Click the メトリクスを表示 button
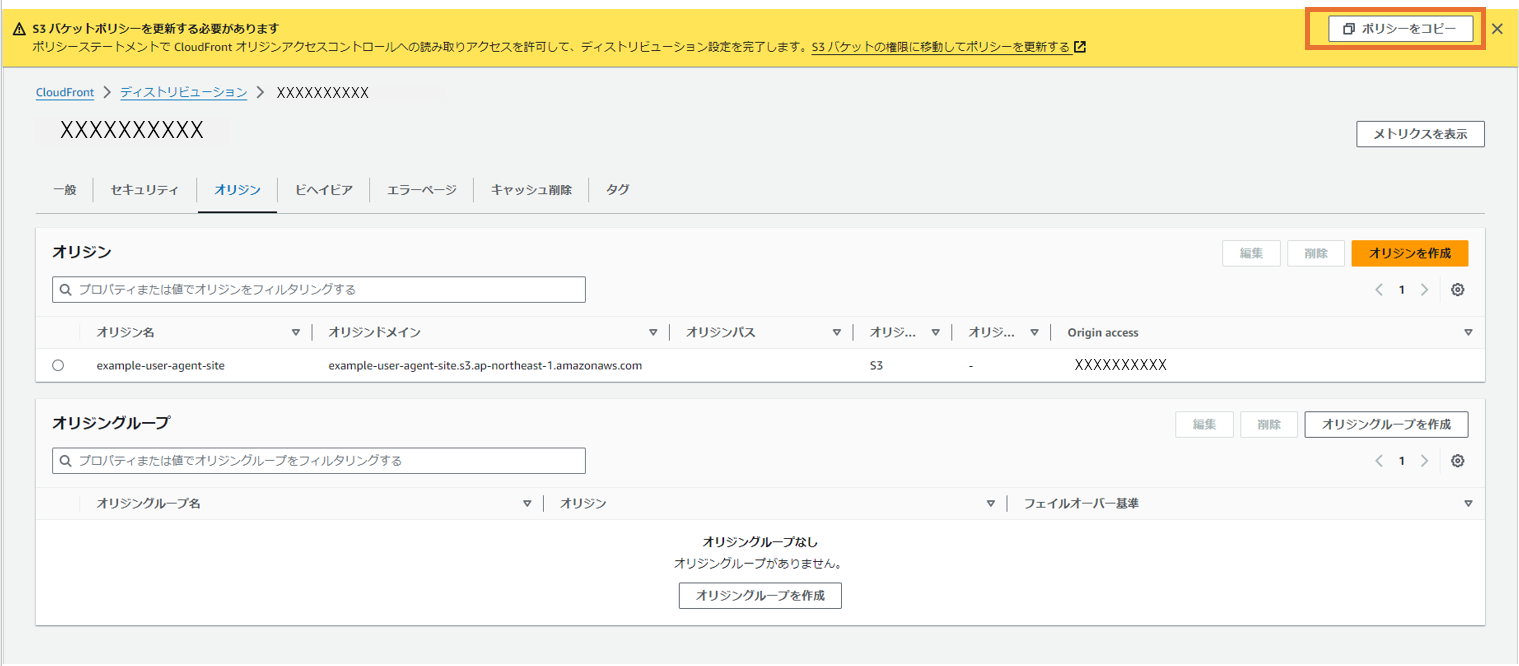 1419,134
